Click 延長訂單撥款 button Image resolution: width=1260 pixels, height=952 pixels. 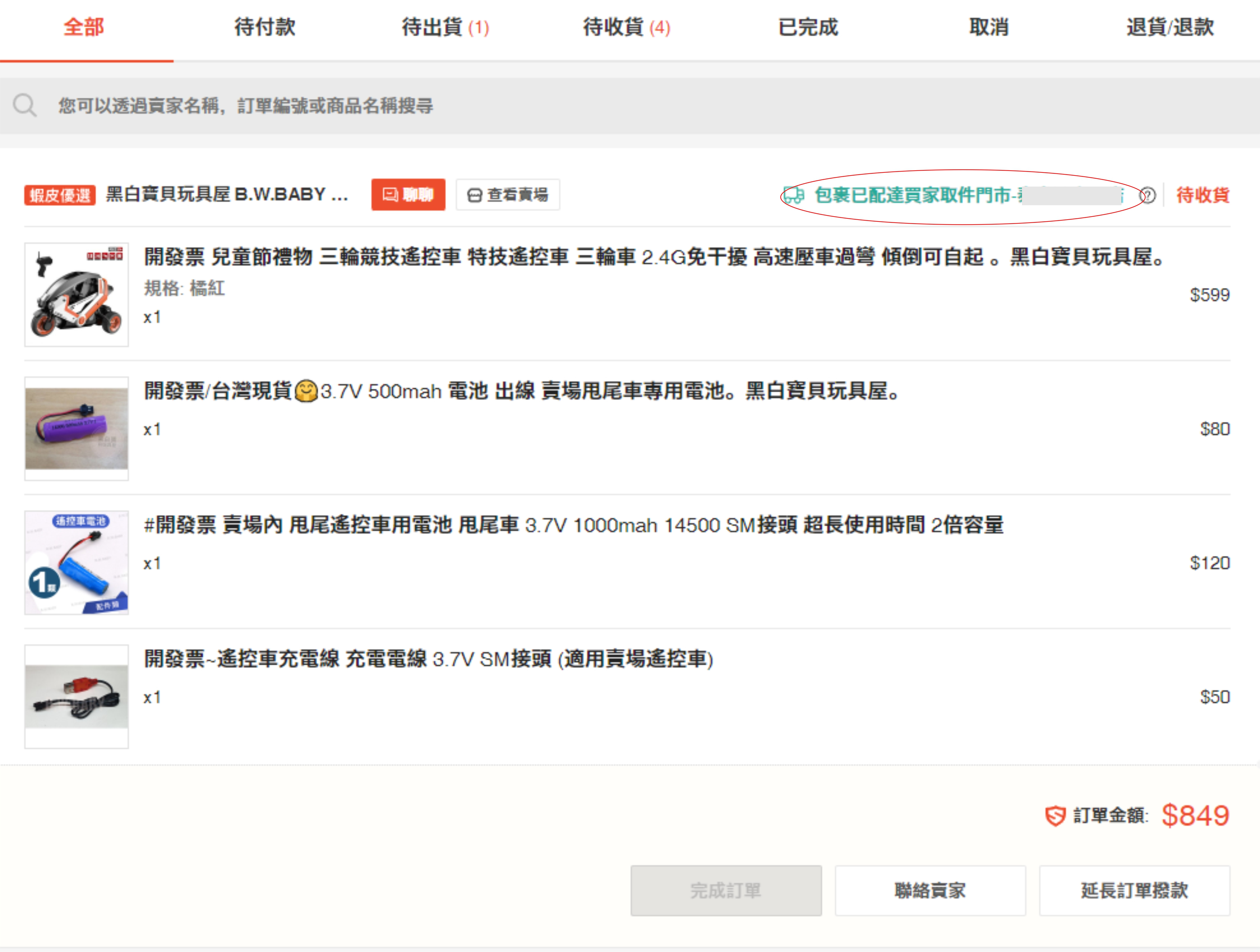[1135, 890]
